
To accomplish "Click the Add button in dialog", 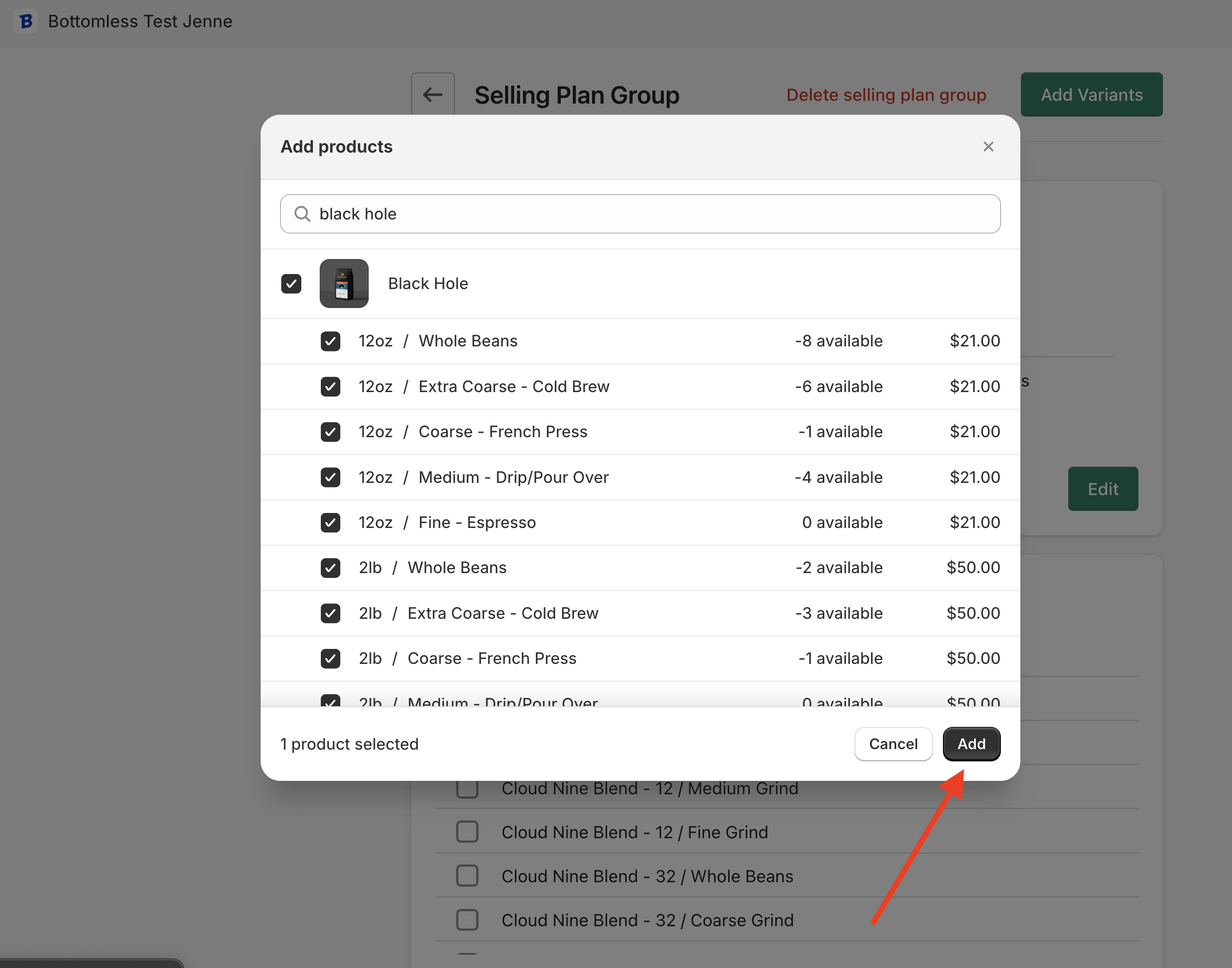I will coord(971,744).
